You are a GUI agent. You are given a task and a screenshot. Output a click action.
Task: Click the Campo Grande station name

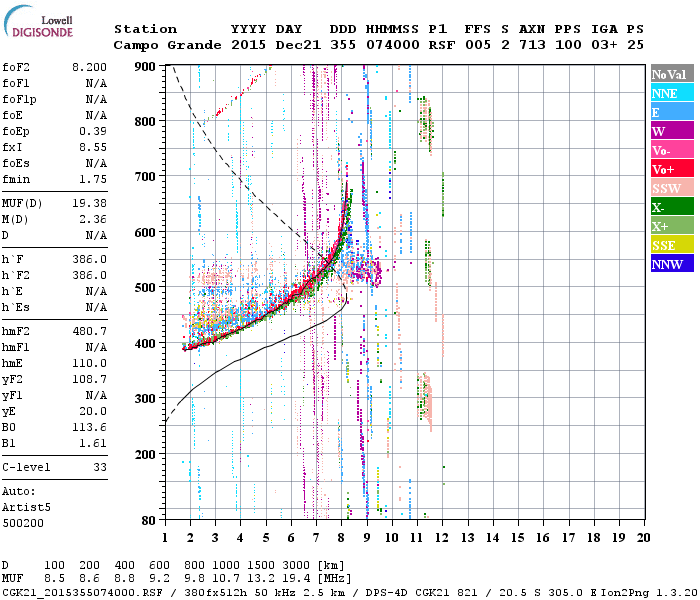tap(167, 45)
